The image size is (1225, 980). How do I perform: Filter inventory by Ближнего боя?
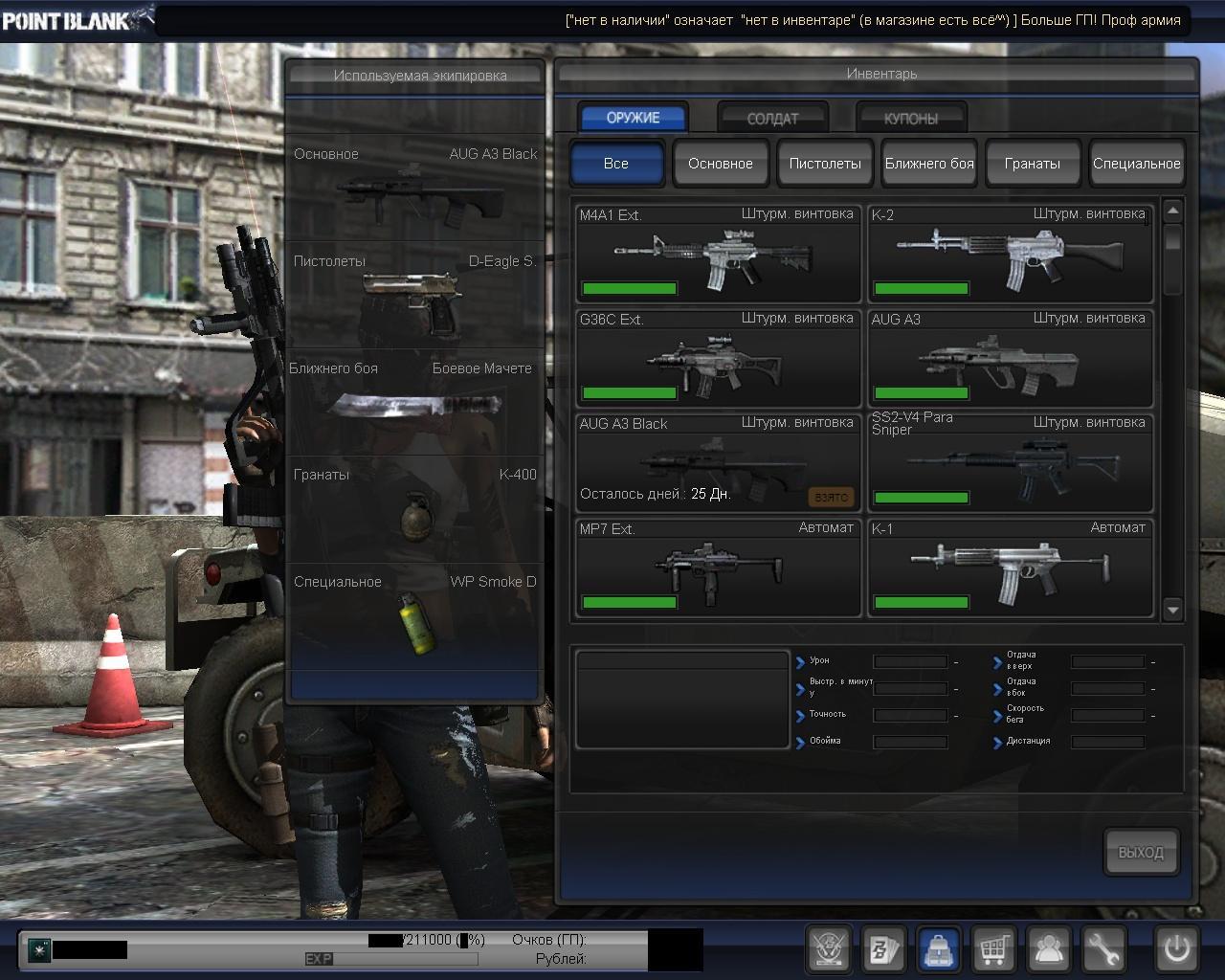click(929, 163)
